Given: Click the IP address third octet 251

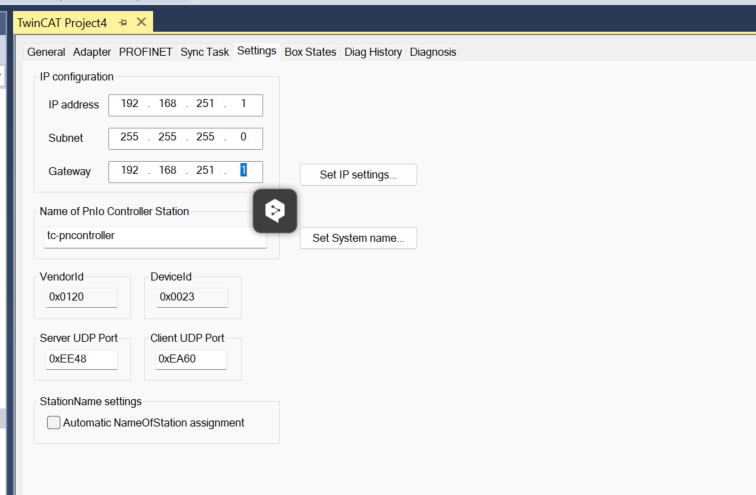Looking at the screenshot, I should click(x=205, y=104).
